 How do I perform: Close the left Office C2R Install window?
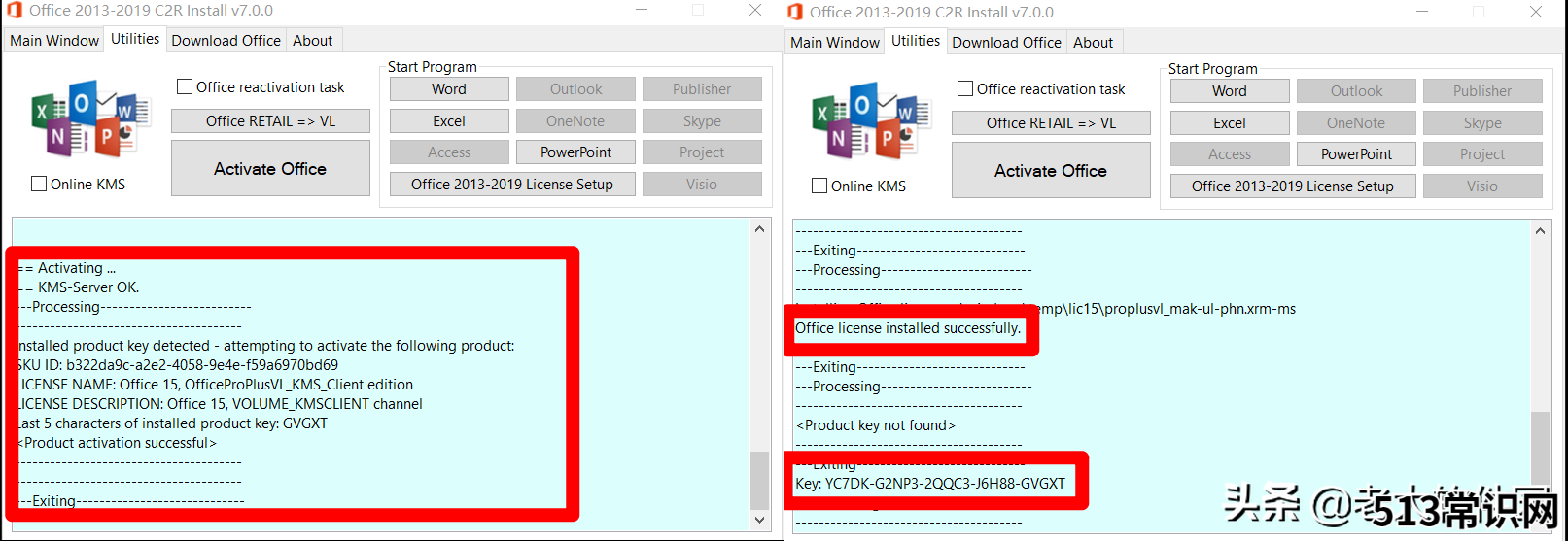pyautogui.click(x=755, y=11)
